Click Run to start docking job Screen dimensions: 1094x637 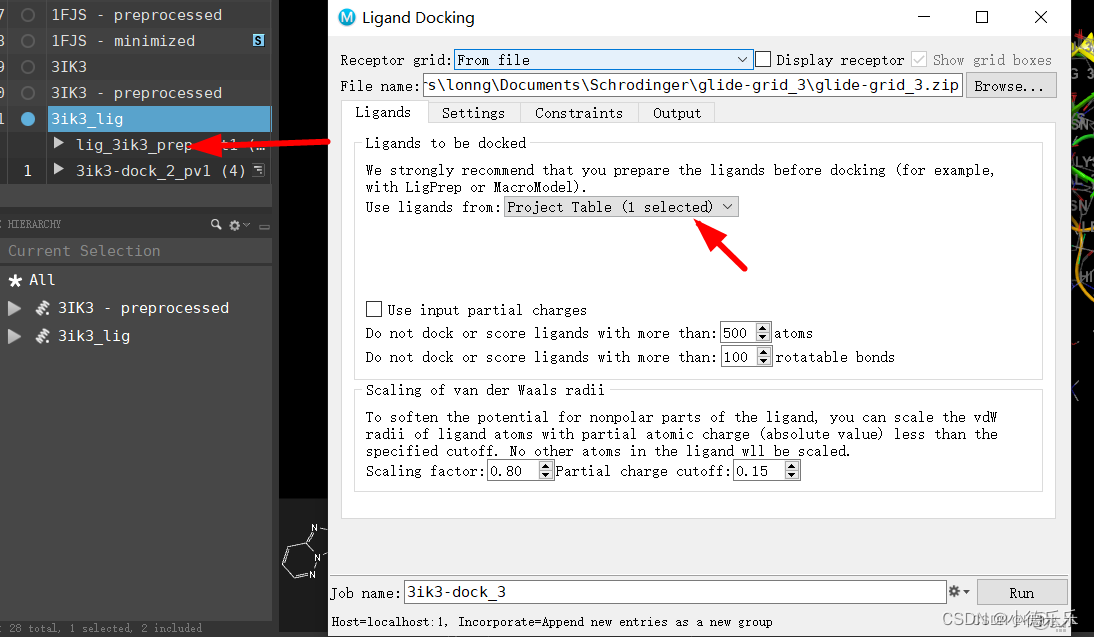click(x=1021, y=592)
